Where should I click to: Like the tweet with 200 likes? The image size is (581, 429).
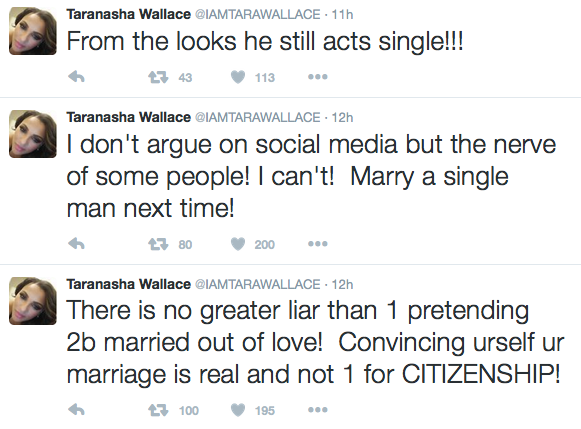pos(238,244)
